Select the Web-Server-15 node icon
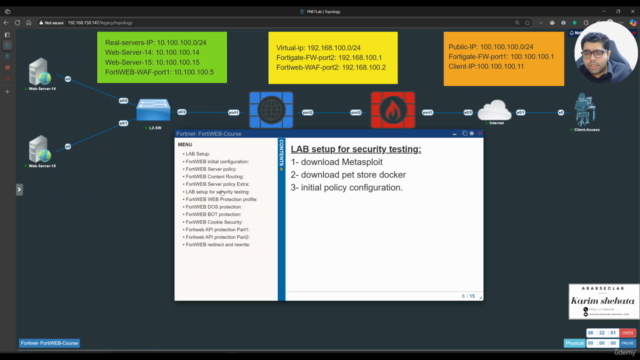640x360 pixels. click(40, 149)
